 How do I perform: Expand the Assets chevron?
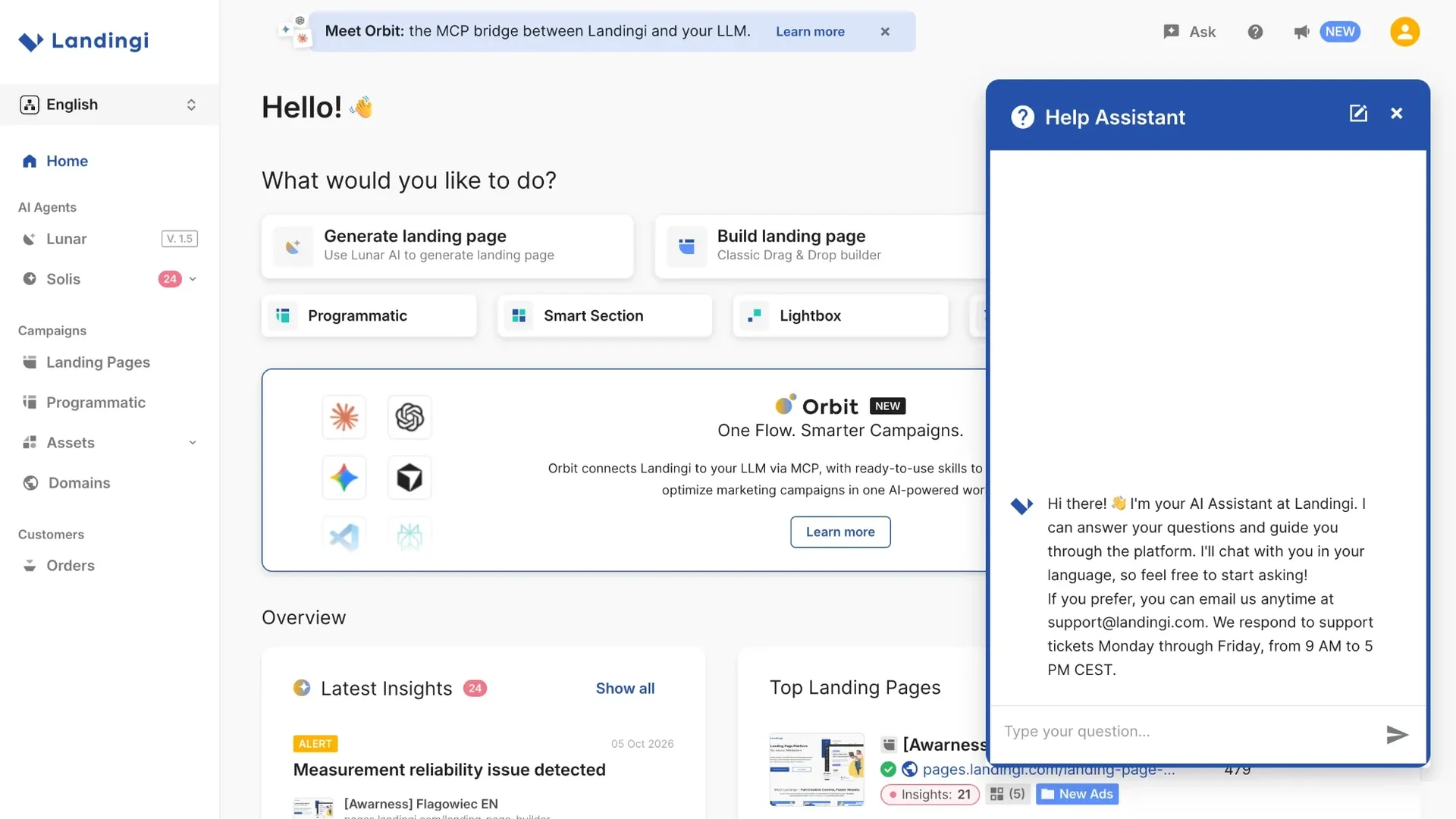coord(193,443)
